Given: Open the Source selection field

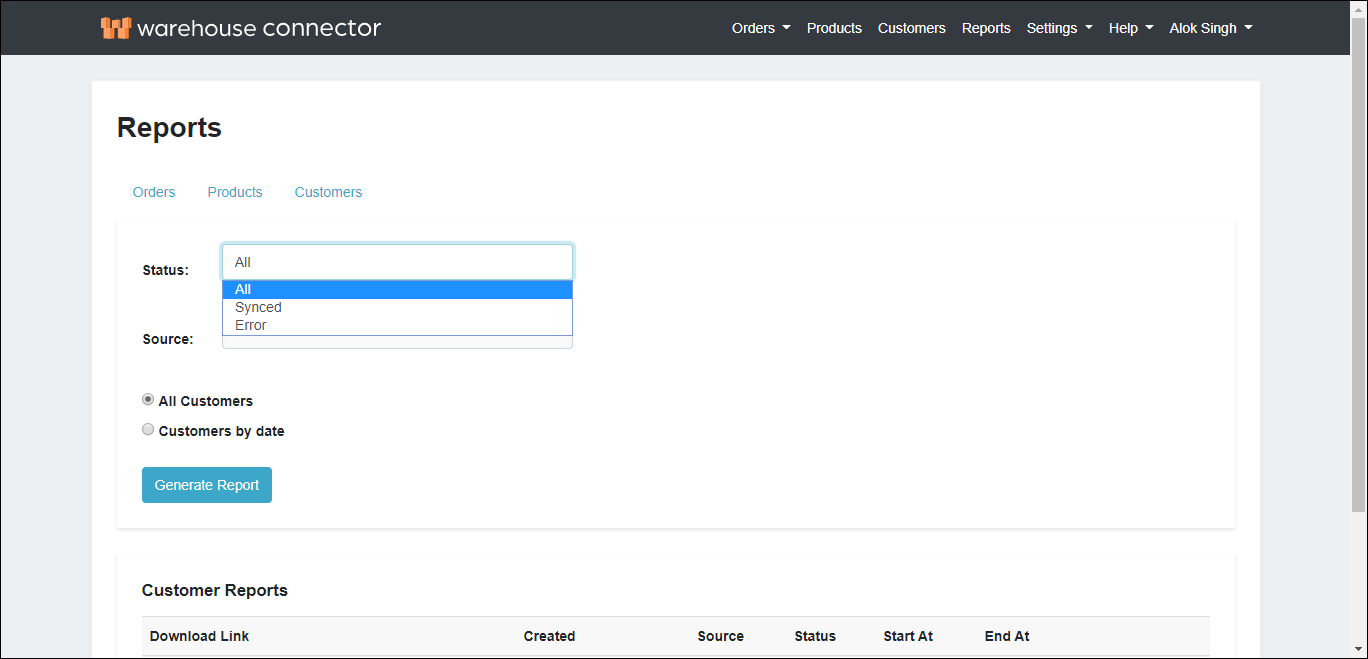Looking at the screenshot, I should click(x=397, y=340).
